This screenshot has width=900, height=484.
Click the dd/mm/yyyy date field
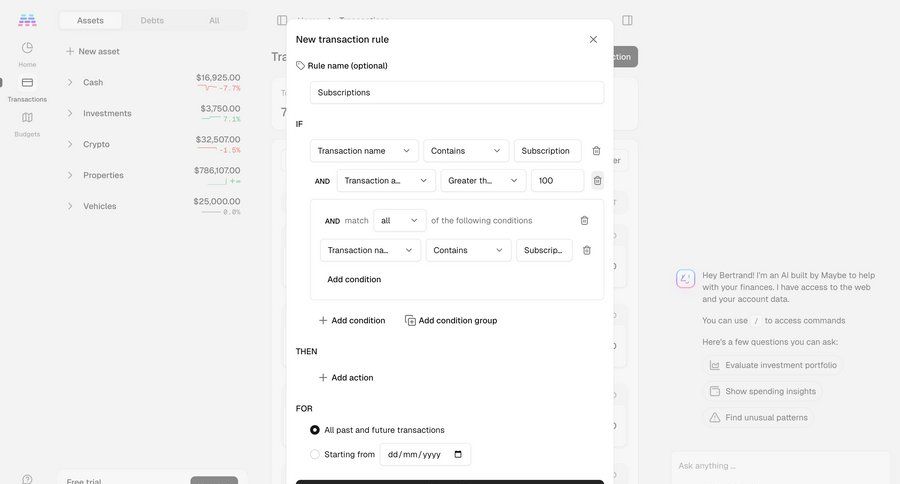[425, 454]
